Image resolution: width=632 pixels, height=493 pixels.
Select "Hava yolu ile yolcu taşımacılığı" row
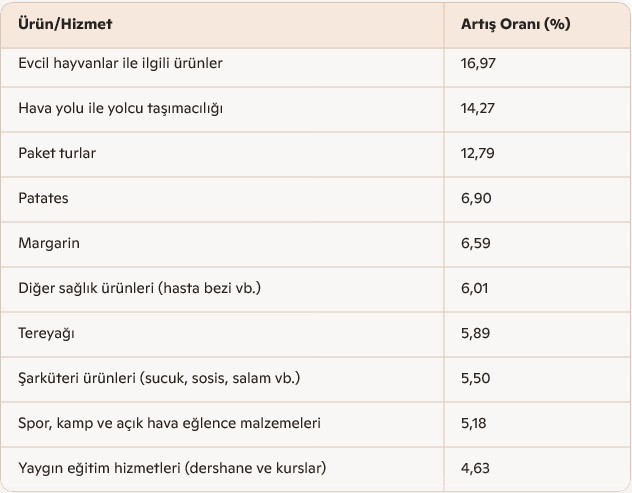[x=120, y=108]
